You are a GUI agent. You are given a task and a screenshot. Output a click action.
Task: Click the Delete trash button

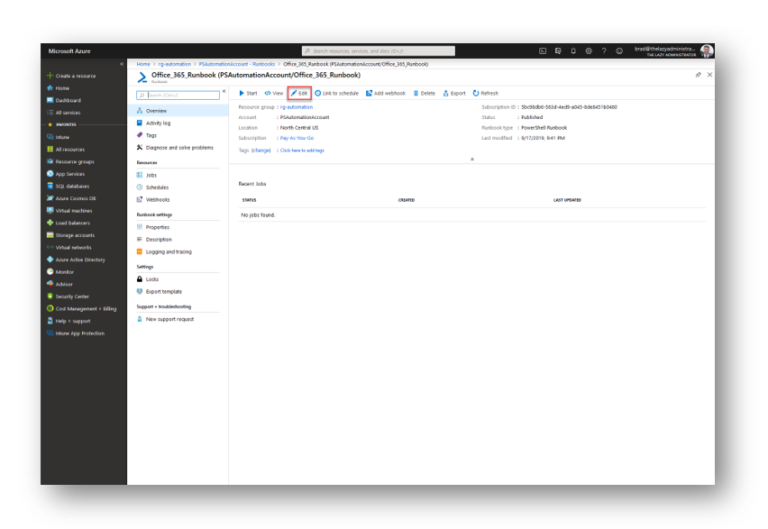424,93
